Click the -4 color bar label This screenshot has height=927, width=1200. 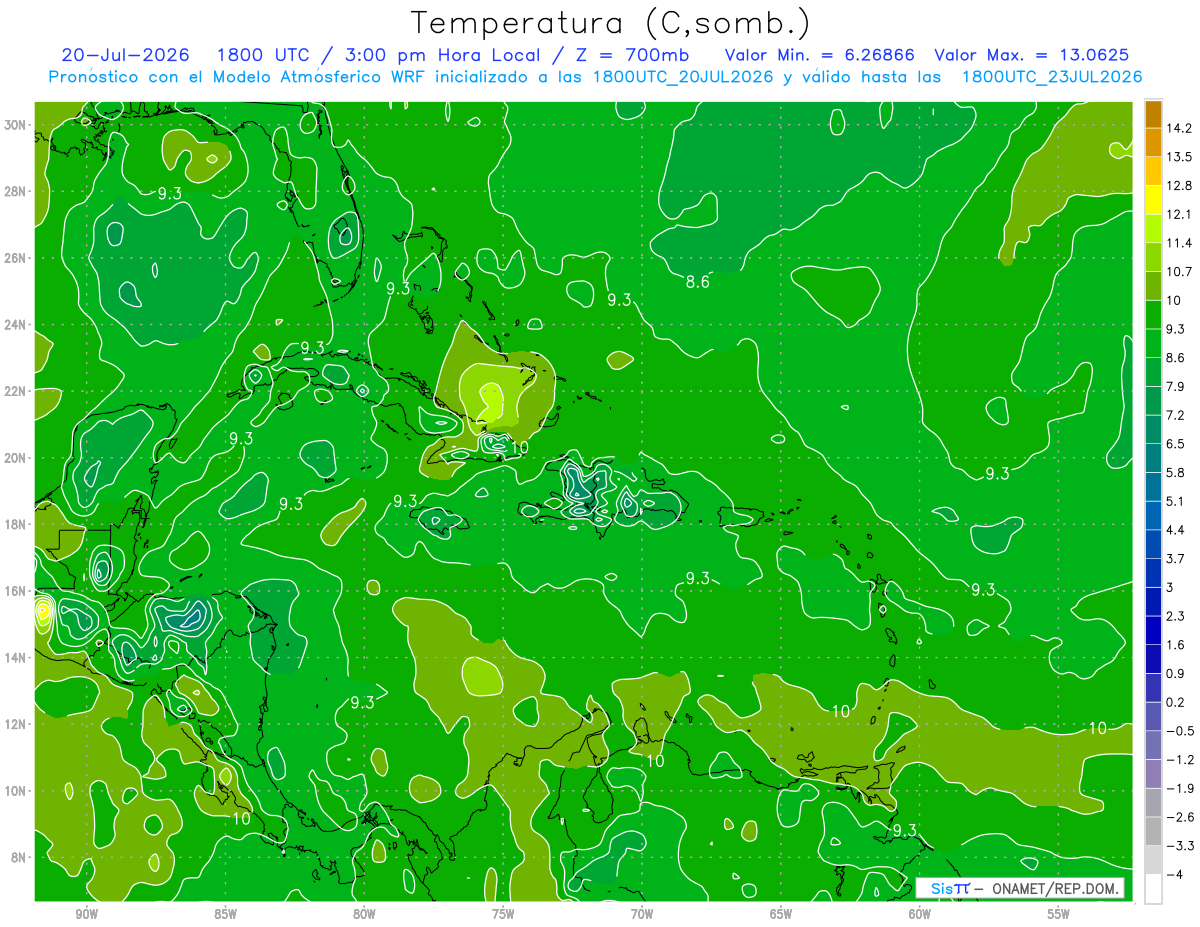click(1176, 874)
